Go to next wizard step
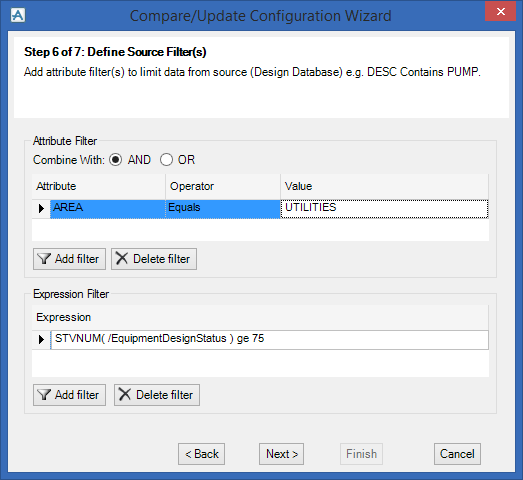Screen dimensions: 523x480 (x=282, y=454)
